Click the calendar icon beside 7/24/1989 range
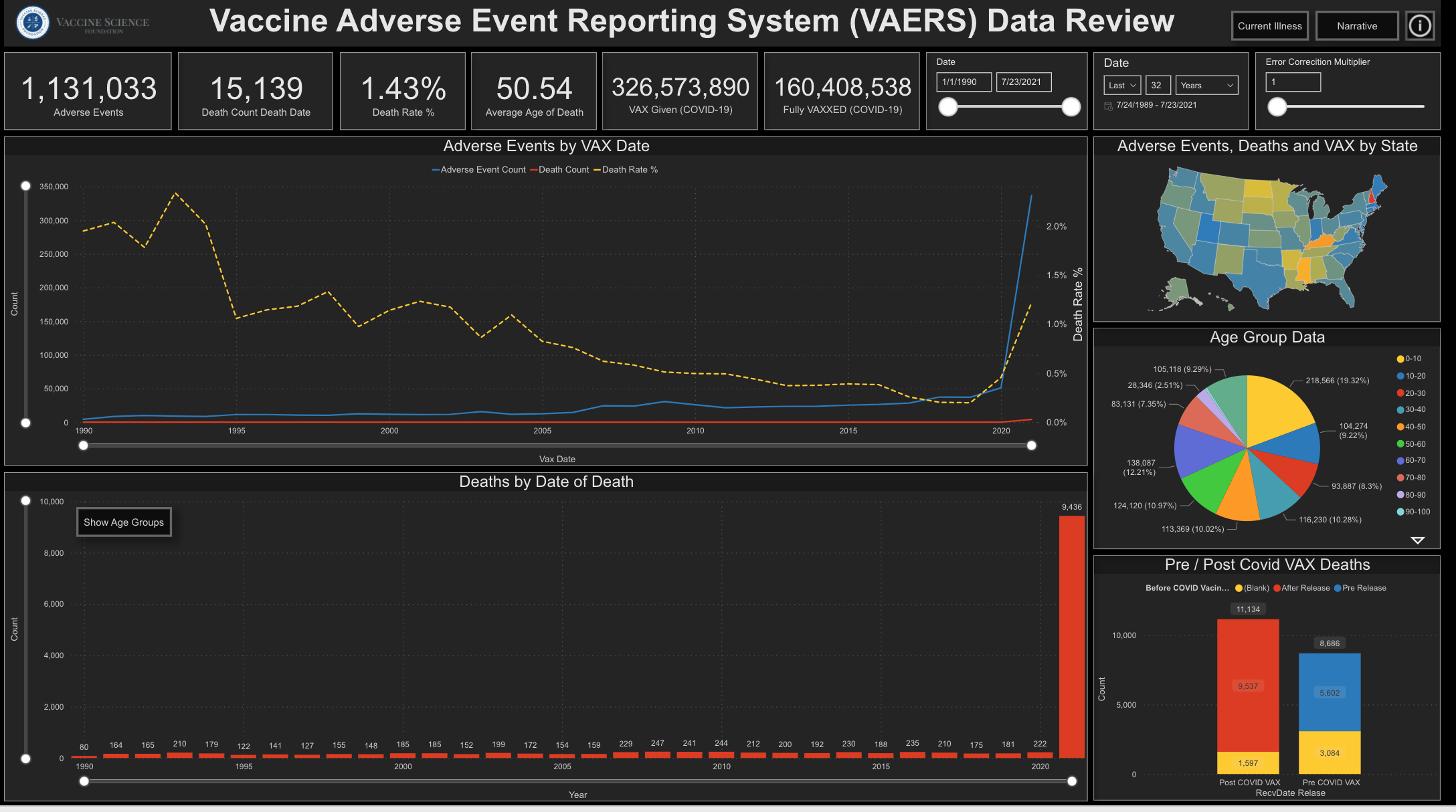This screenshot has height=812, width=1456. [x=1108, y=106]
